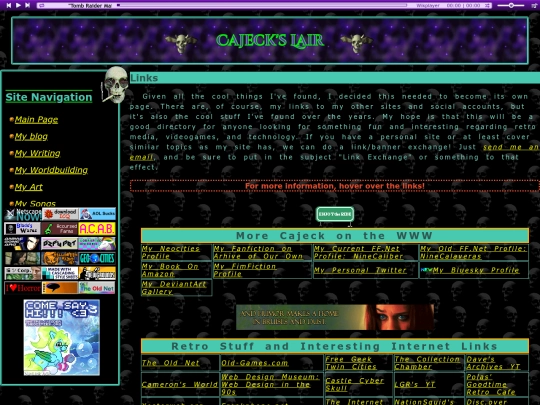Click the Cajeck's Lair banner title
The image size is (540, 405).
pos(270,41)
